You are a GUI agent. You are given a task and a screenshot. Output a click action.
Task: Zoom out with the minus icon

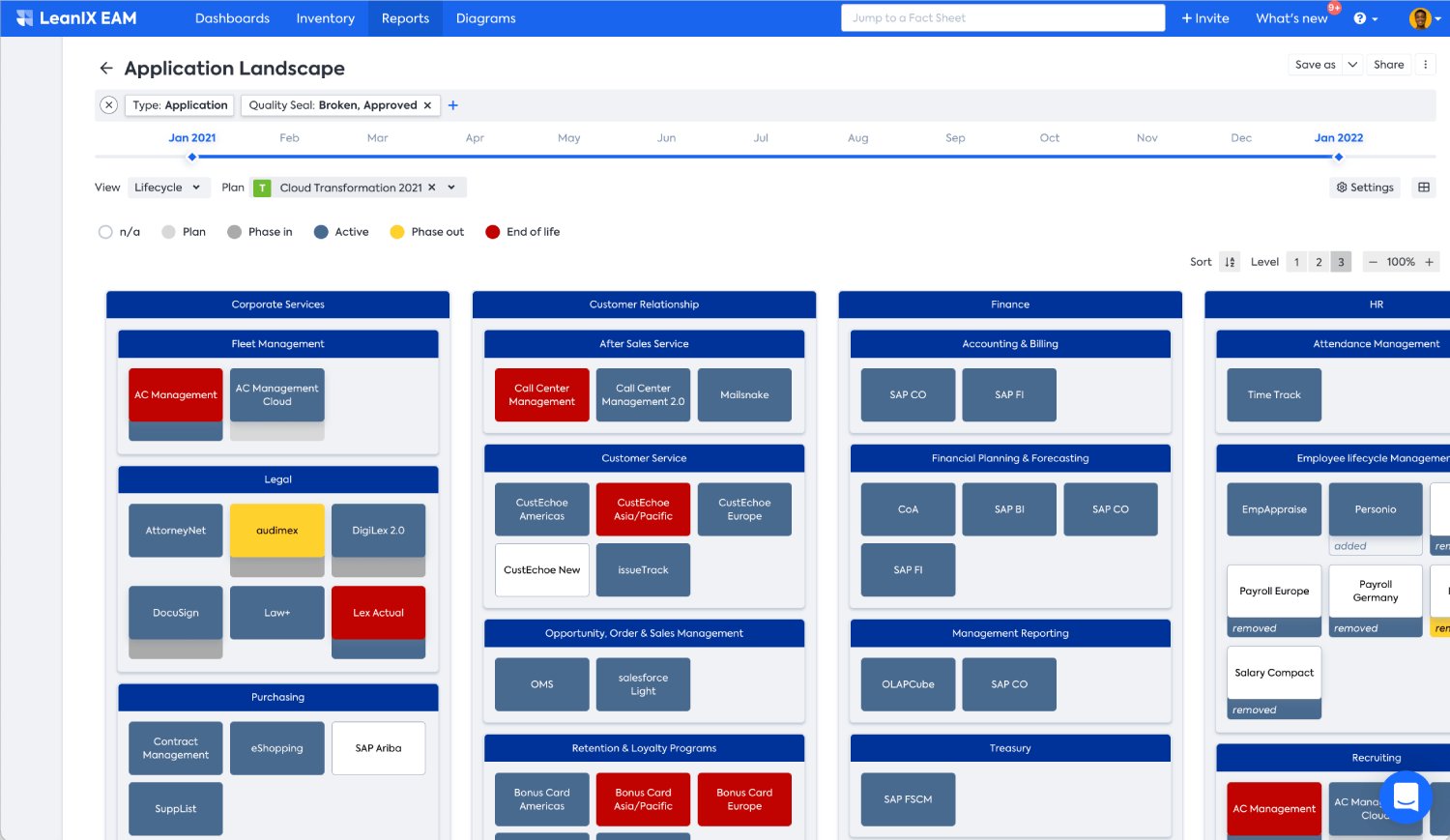point(1373,262)
